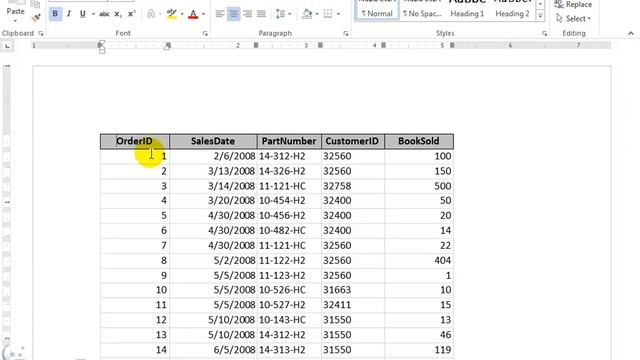
Task: Toggle center alignment
Action: [x=233, y=14]
